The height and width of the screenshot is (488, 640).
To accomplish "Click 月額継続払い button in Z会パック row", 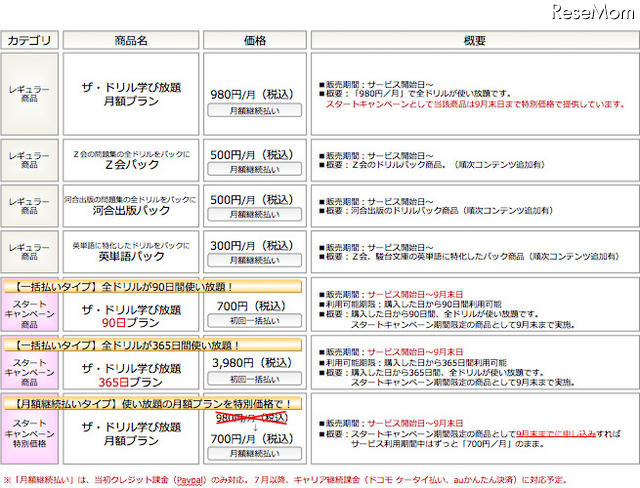I will (x=255, y=169).
